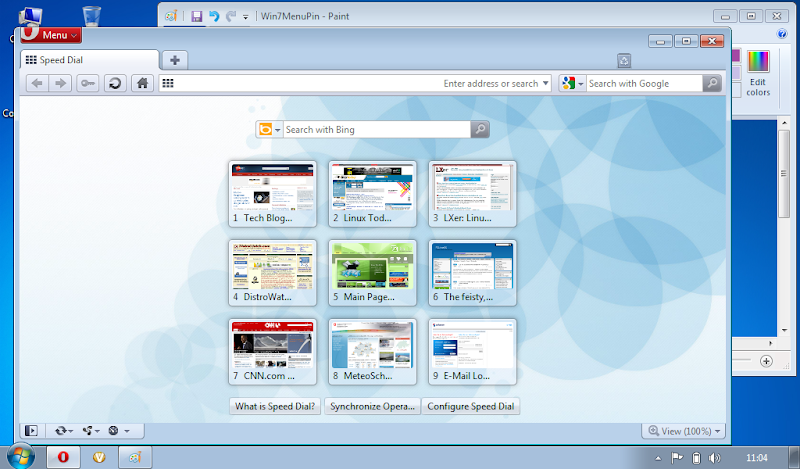Open Speed Dial 9 E-Mail Lo... thumbnail
The image size is (800, 469).
472,352
